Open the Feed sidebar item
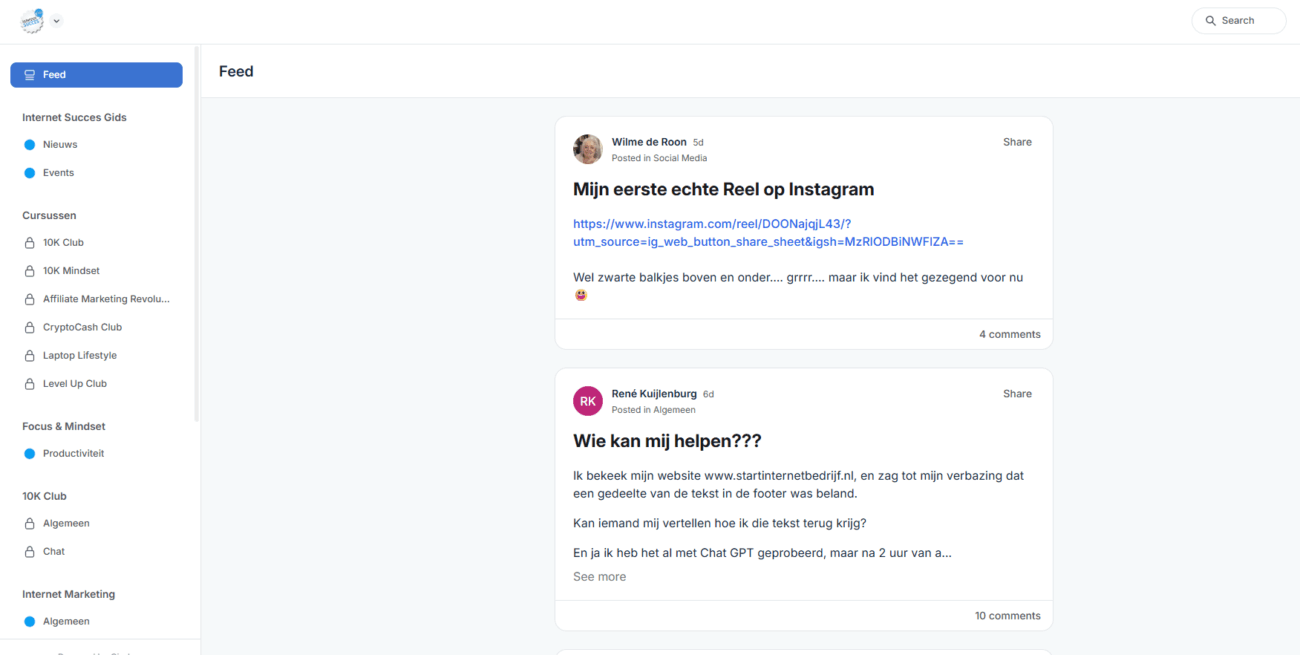This screenshot has width=1300, height=655. (96, 75)
